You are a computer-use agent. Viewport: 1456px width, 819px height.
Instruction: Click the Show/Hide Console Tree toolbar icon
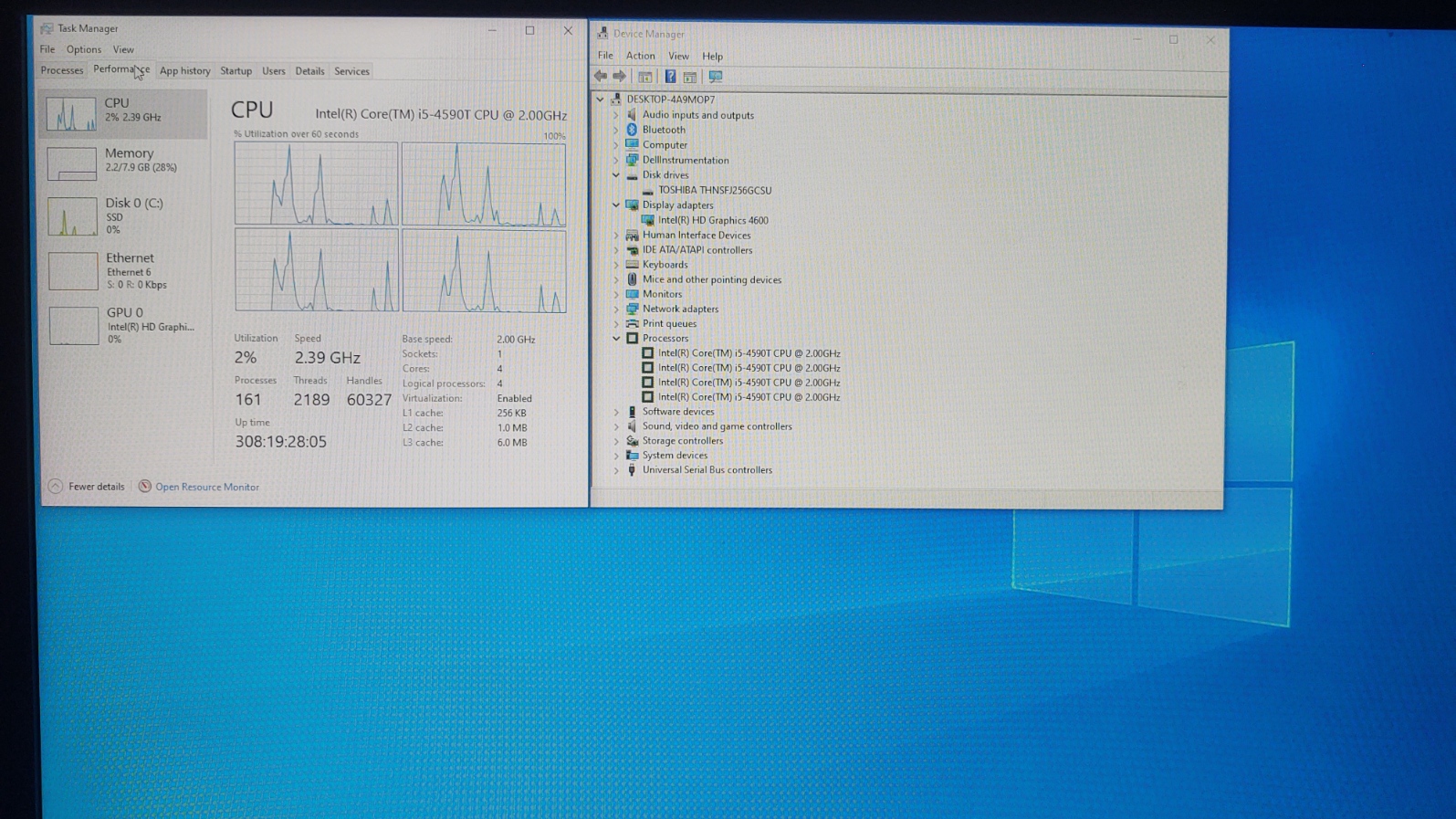(x=645, y=77)
